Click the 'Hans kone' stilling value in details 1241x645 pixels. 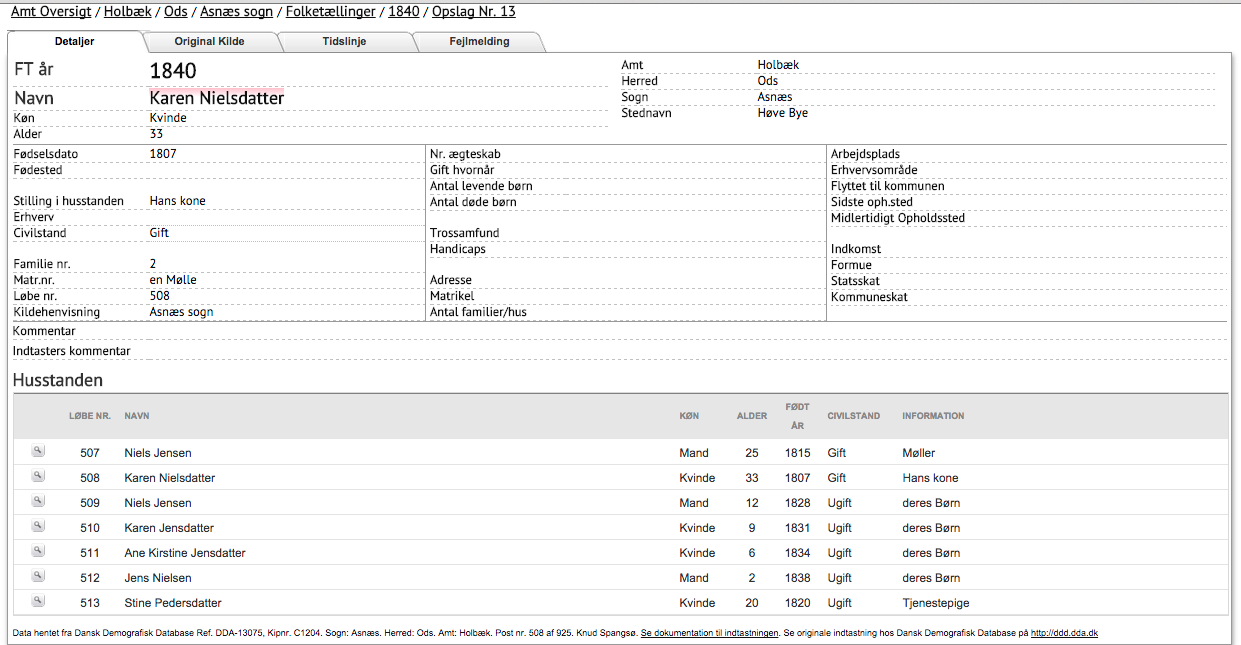[177, 201]
